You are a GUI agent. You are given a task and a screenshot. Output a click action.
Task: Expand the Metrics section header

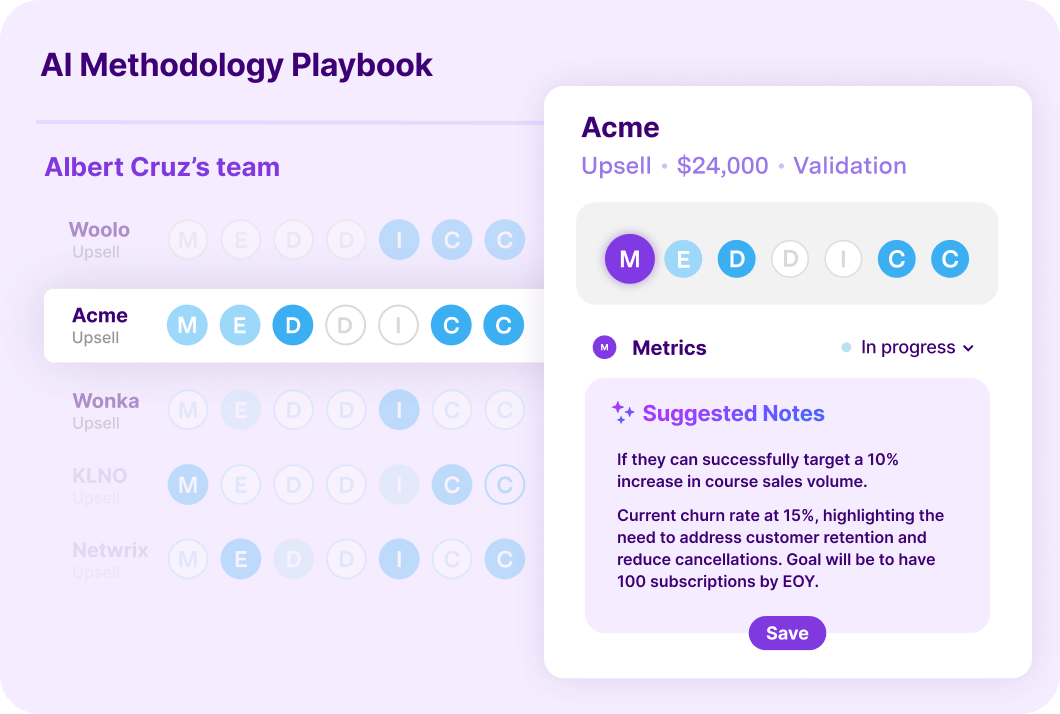tap(669, 348)
